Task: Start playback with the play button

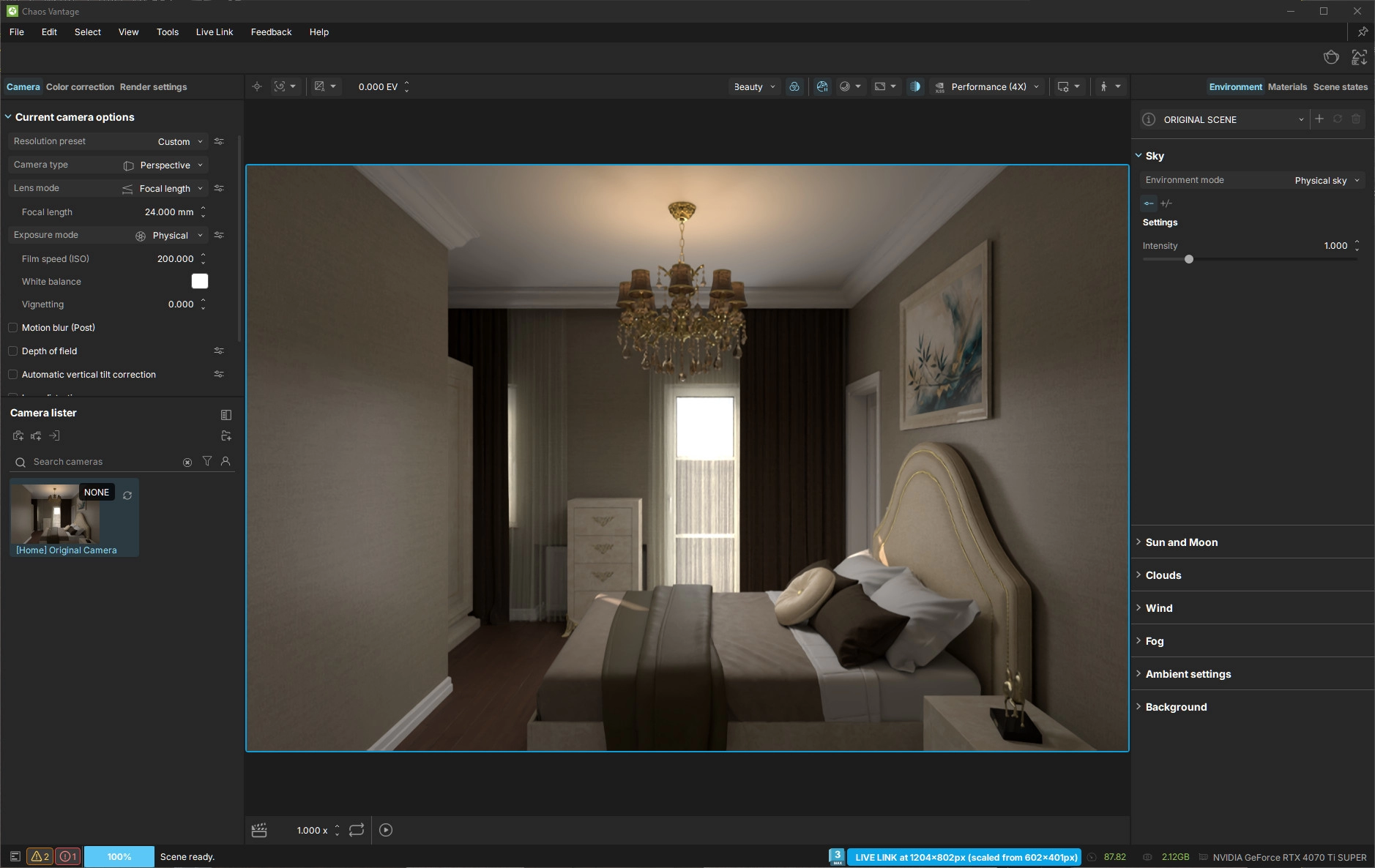Action: (x=386, y=830)
